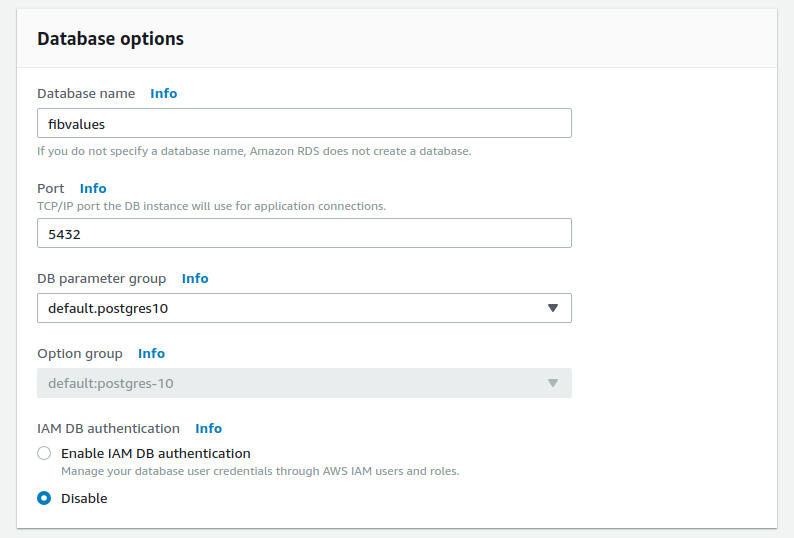This screenshot has height=538, width=794.
Task: Click arrow icon of DB parameter group dropdown
Action: coord(553,308)
